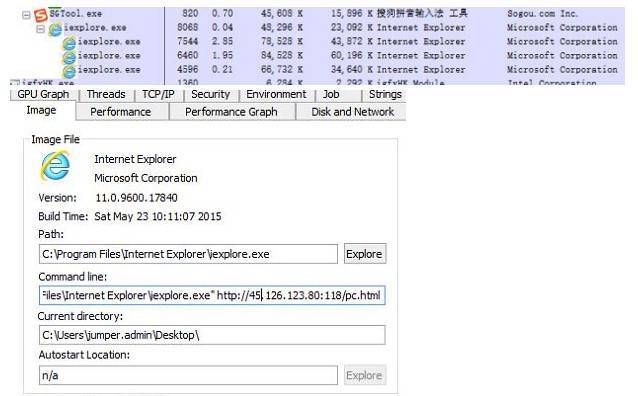Select iexplore.exe row with PID 8068
This screenshot has height=396, width=638.
[x=317, y=28]
